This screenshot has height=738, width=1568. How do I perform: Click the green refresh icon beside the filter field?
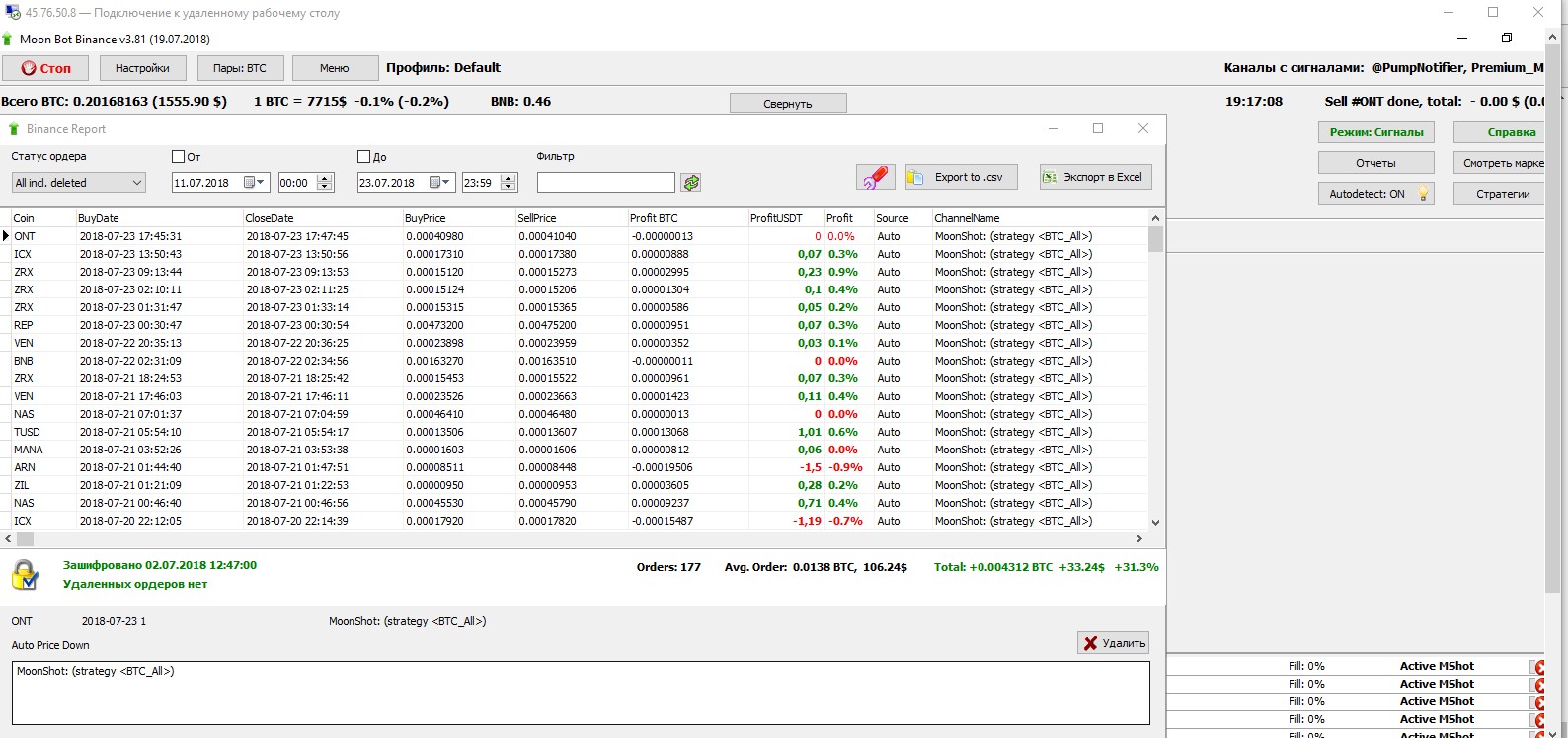691,183
